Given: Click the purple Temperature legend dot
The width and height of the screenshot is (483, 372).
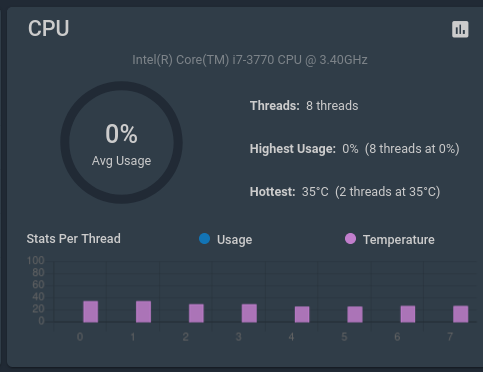Looking at the screenshot, I should point(350,239).
